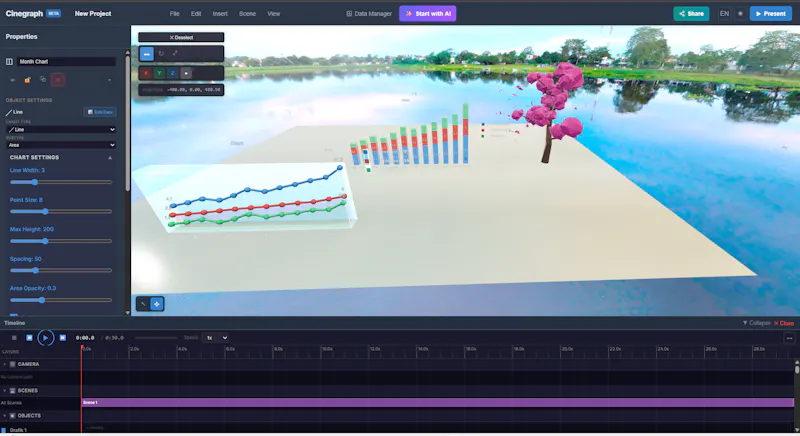Select the Scene 1 purple clip

point(437,403)
